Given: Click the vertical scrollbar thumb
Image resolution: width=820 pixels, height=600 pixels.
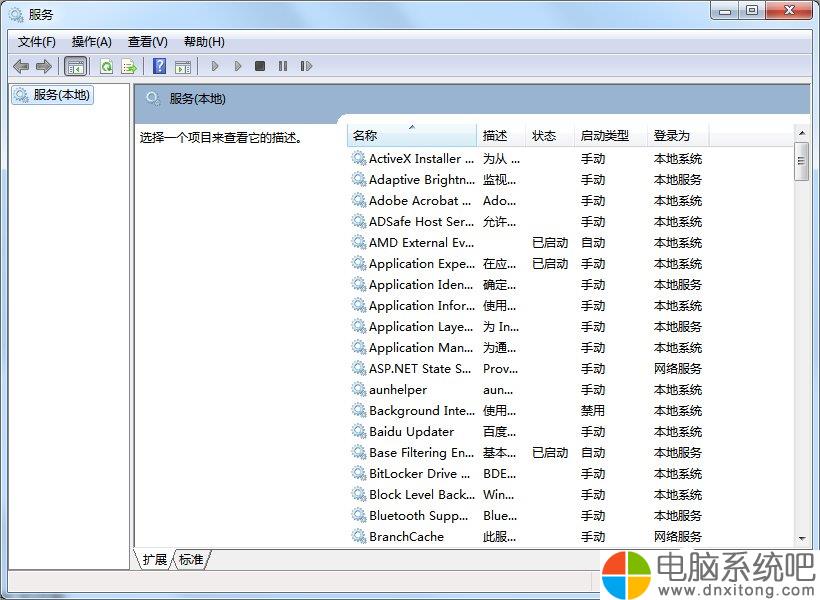Looking at the screenshot, I should (x=802, y=161).
